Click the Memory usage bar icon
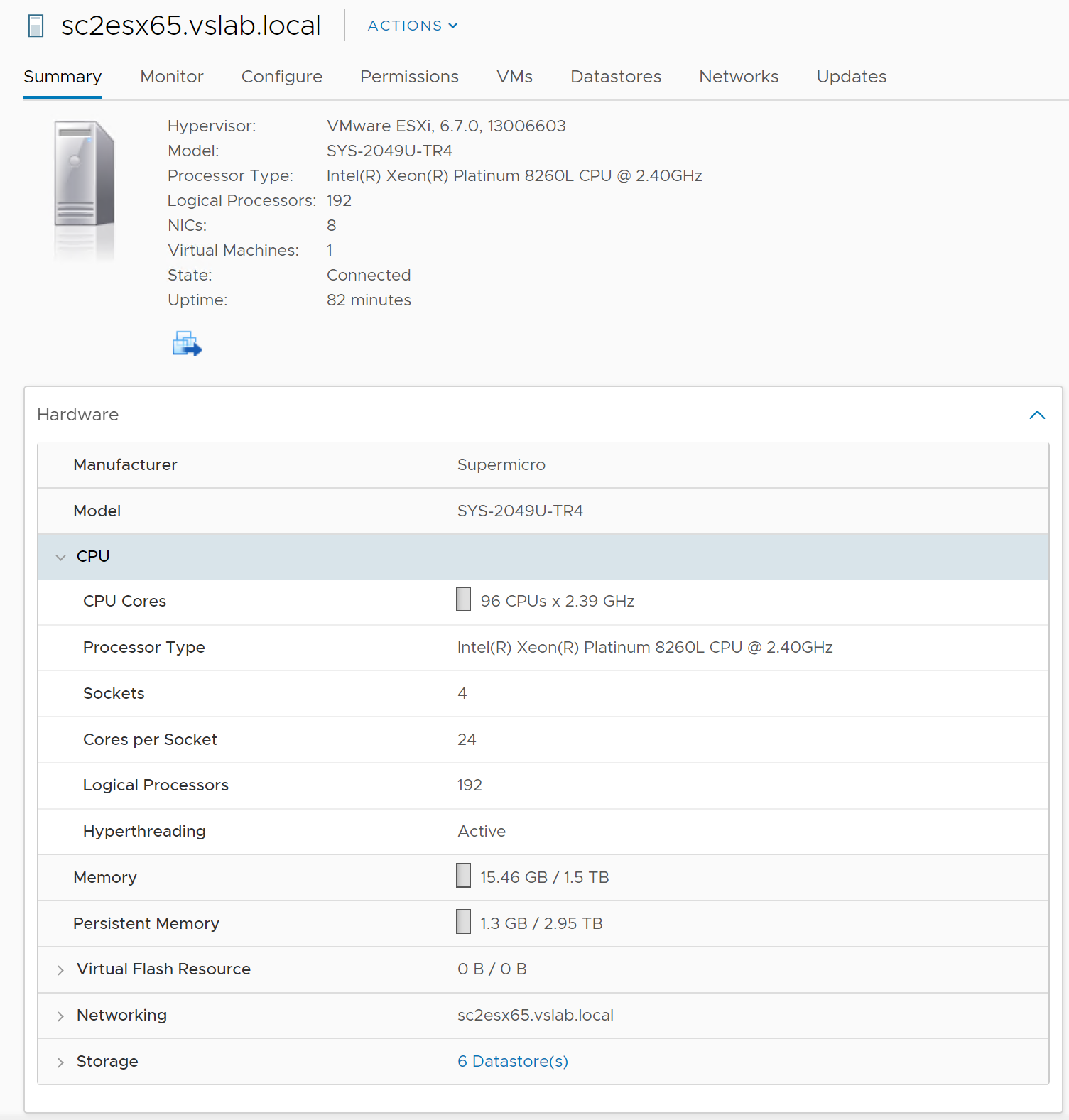The image size is (1069, 1120). (463, 876)
